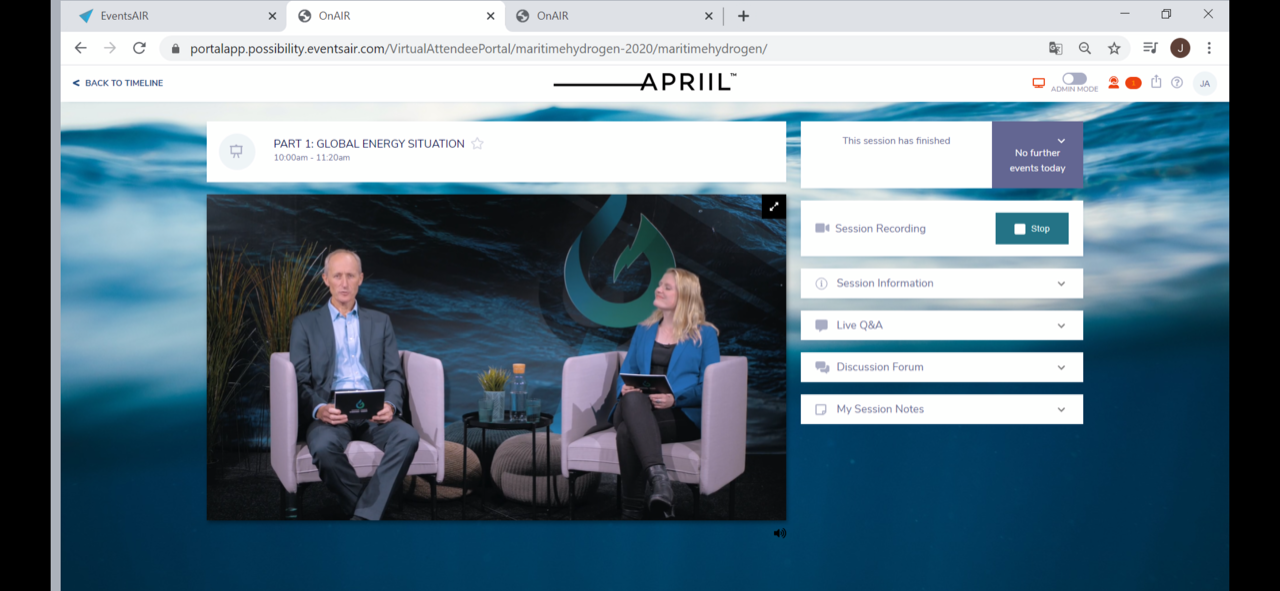Switch to the EventsAIR browser tab
Screen dimensions: 1280x591
pyautogui.click(x=170, y=16)
